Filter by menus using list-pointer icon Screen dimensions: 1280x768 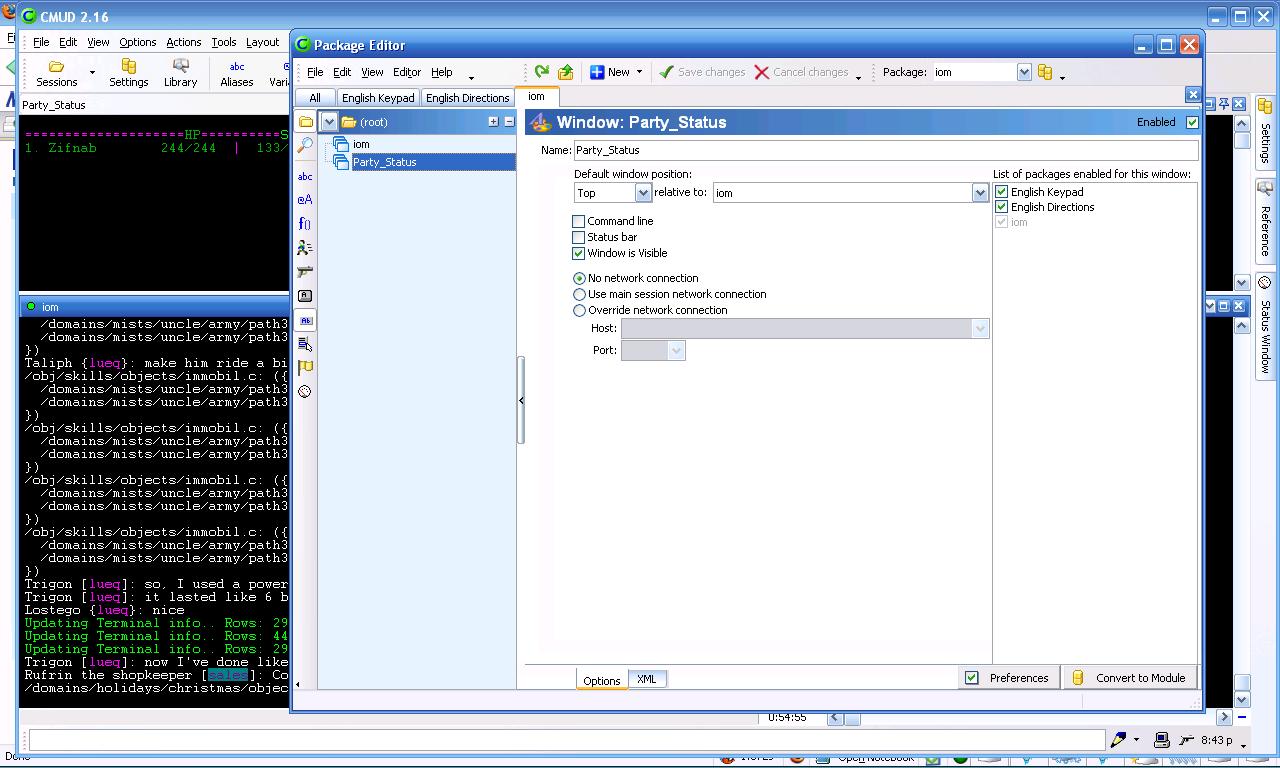click(305, 344)
